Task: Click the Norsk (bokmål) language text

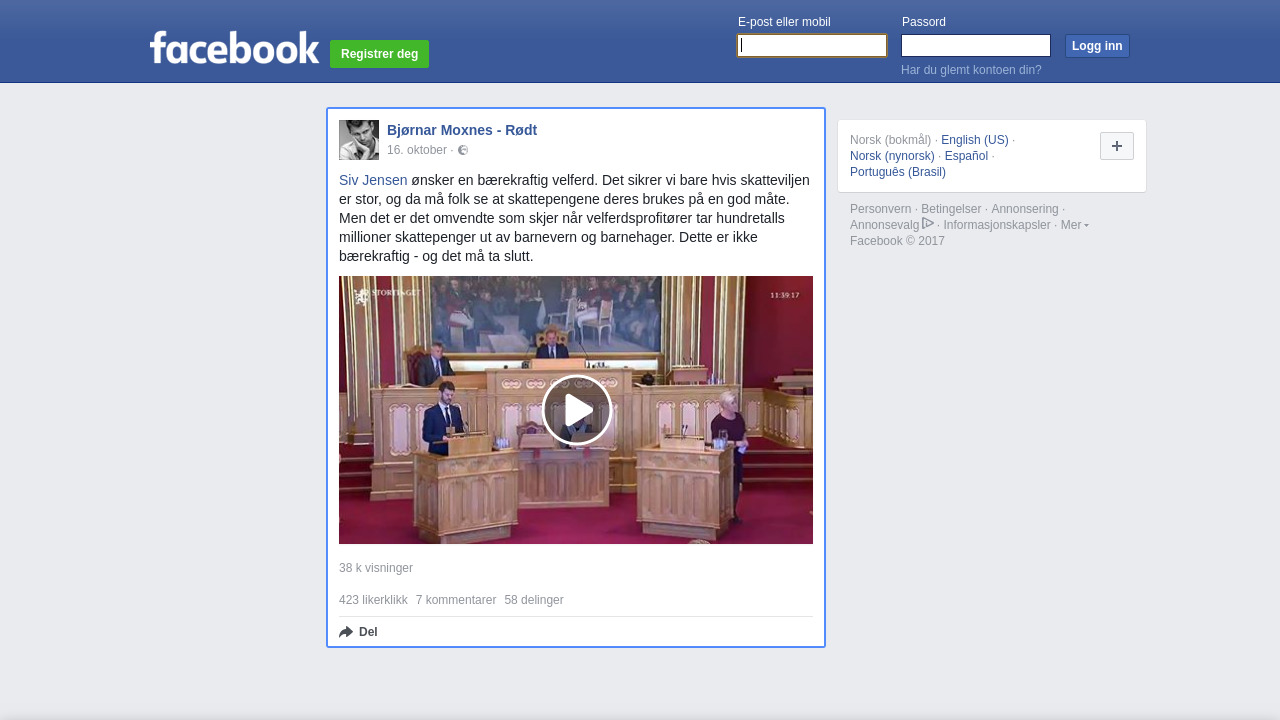Action: click(x=890, y=140)
